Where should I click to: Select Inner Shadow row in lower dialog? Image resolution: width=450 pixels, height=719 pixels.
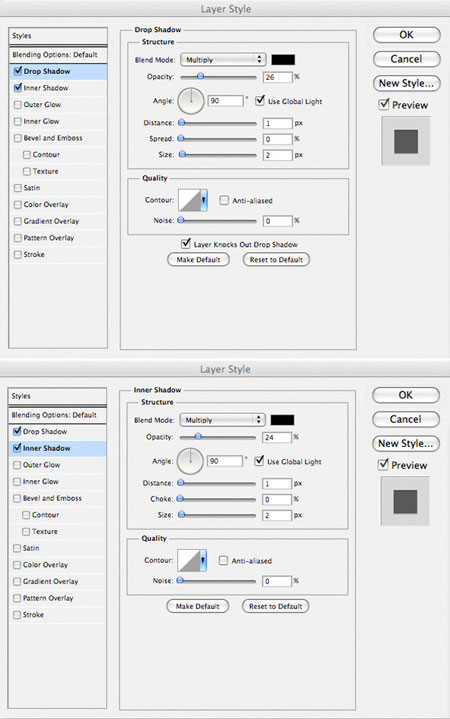(x=57, y=448)
